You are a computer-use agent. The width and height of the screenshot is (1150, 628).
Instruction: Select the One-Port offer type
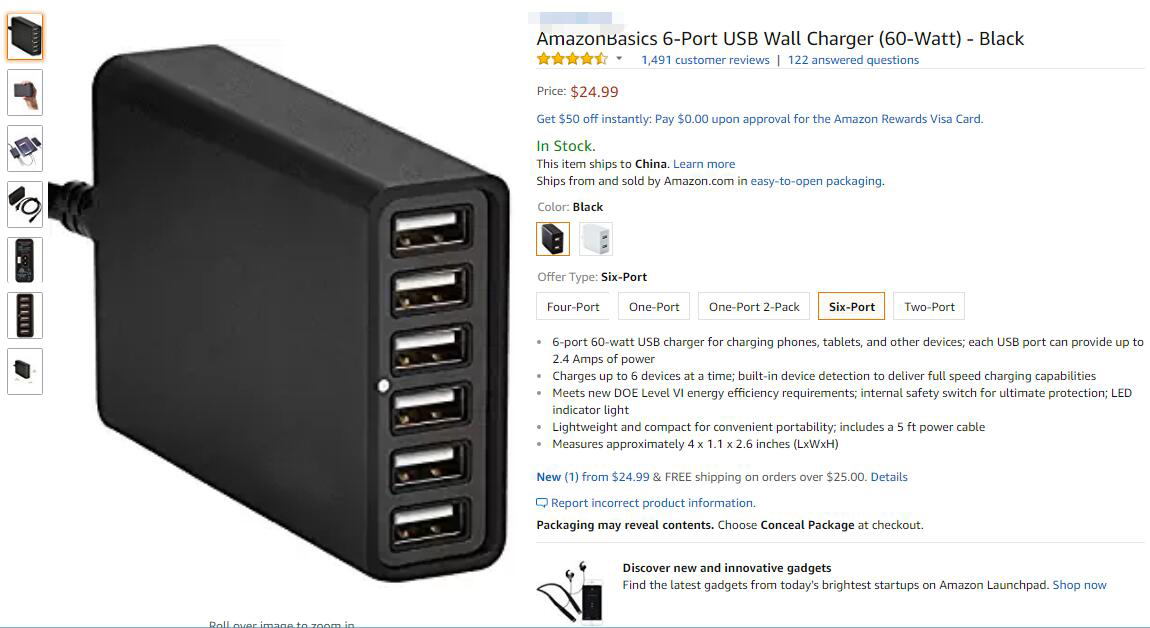click(654, 307)
